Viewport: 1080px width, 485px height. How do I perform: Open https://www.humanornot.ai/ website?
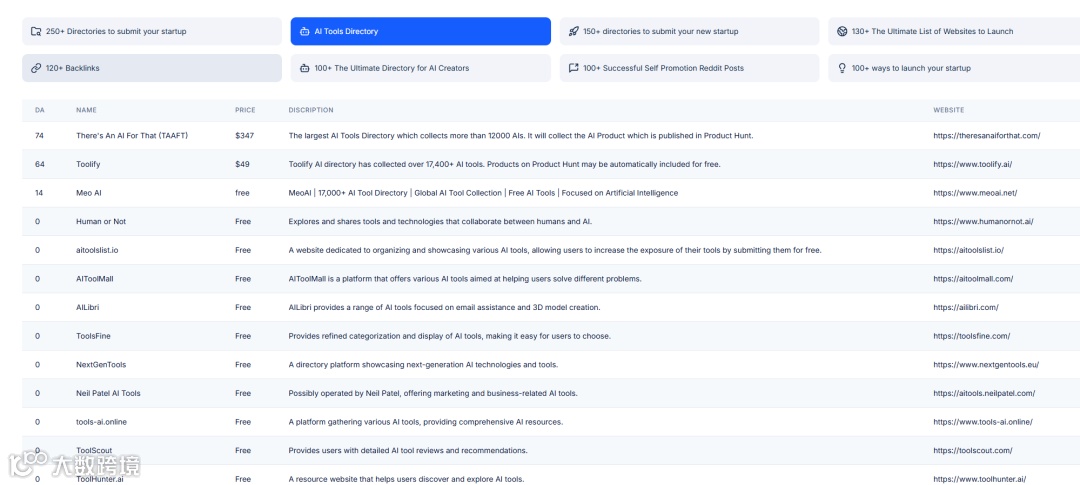(x=983, y=221)
